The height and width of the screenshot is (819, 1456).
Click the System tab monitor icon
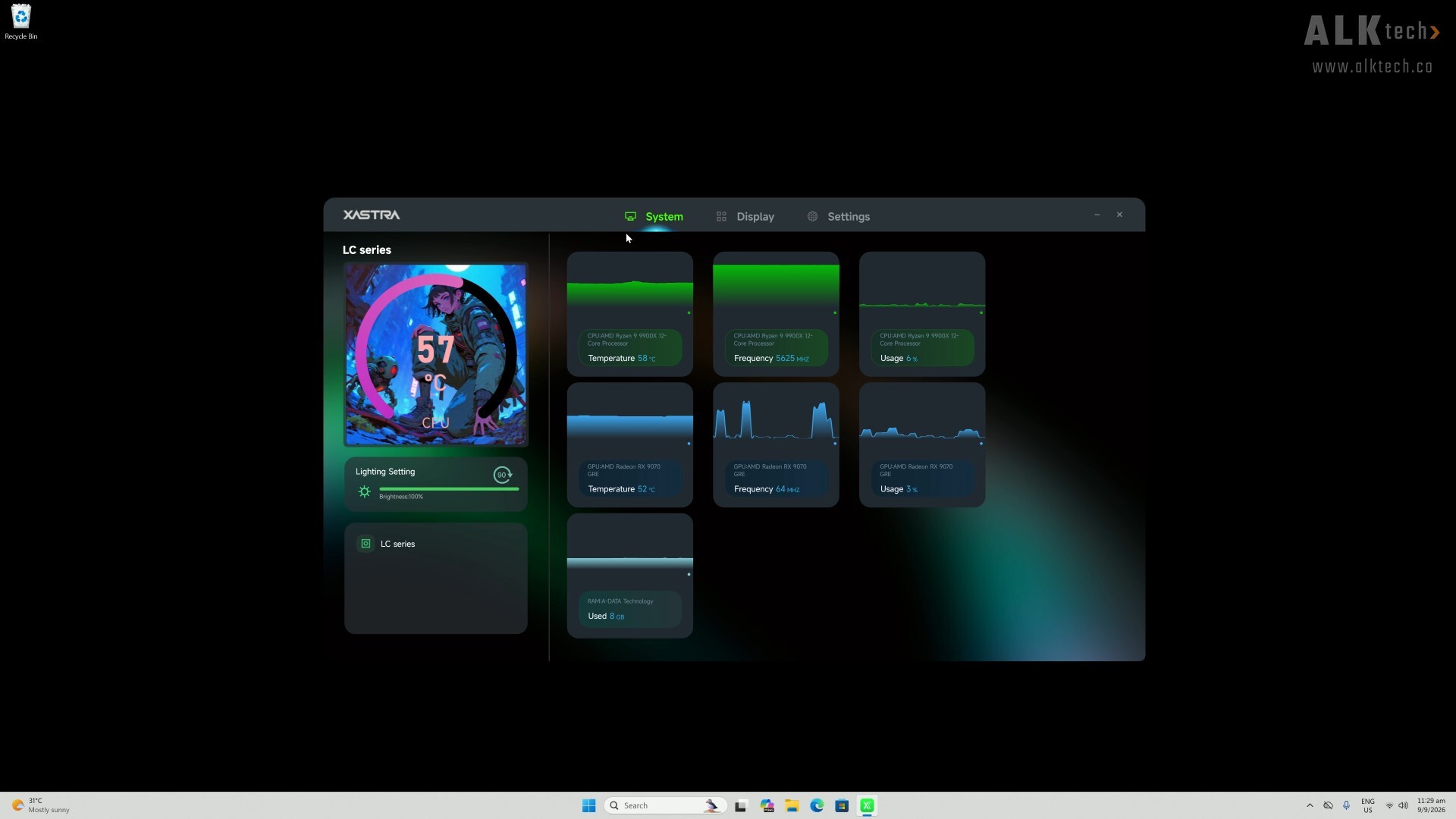[x=630, y=217]
